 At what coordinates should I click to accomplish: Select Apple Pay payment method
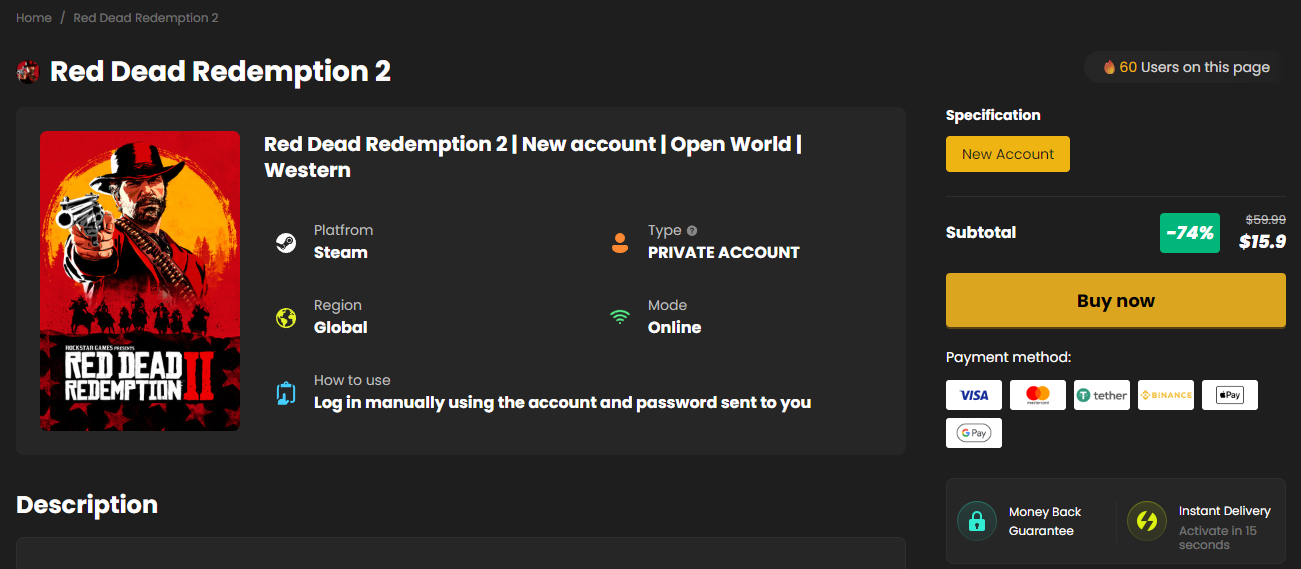click(1230, 395)
